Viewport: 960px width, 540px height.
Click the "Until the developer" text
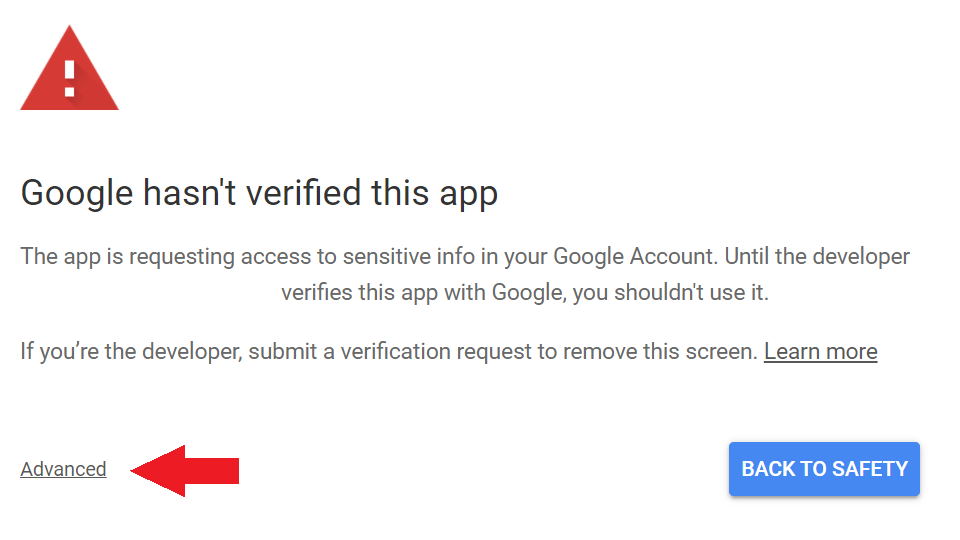coord(817,256)
